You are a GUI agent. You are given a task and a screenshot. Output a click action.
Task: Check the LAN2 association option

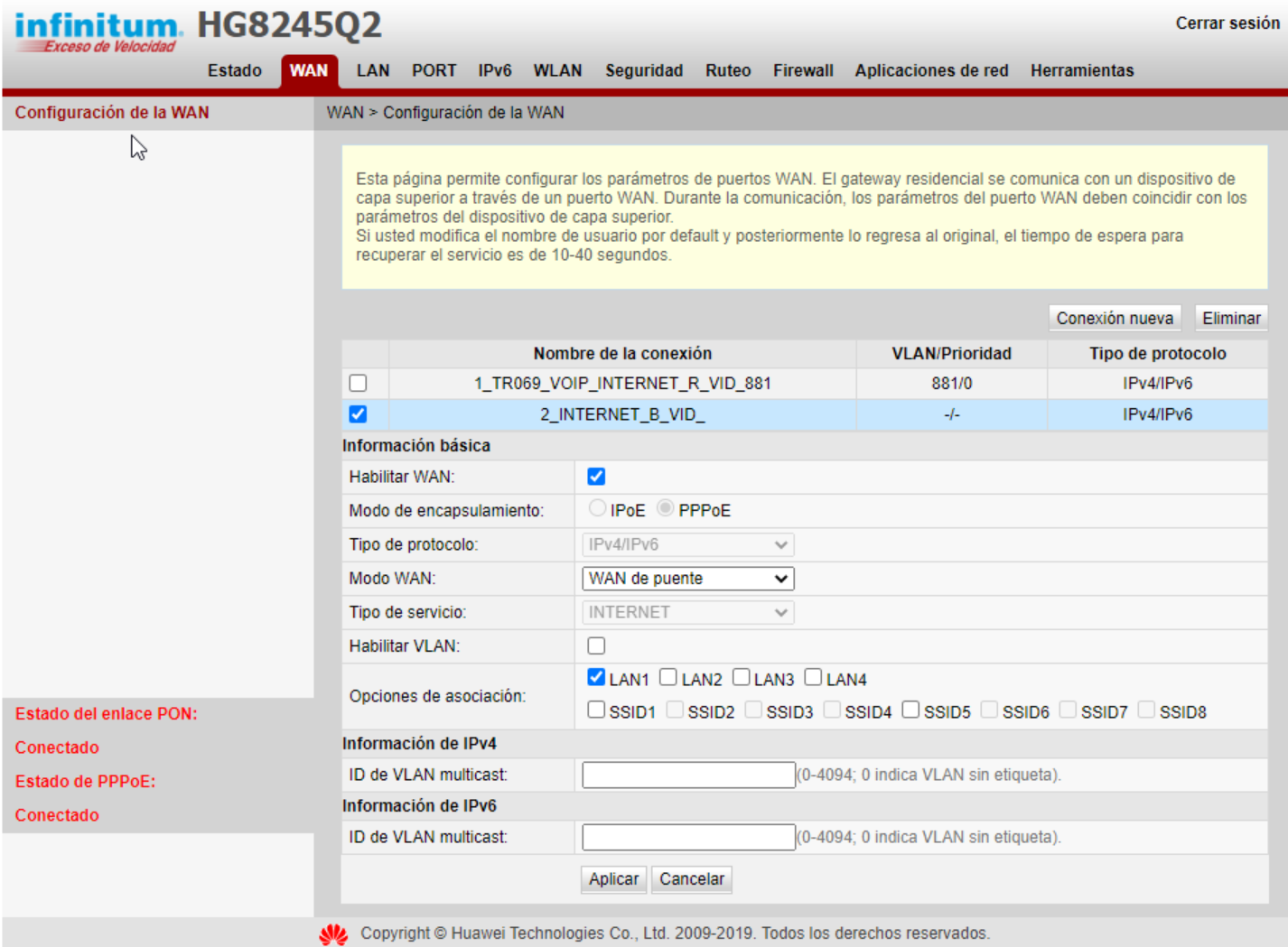pos(668,678)
